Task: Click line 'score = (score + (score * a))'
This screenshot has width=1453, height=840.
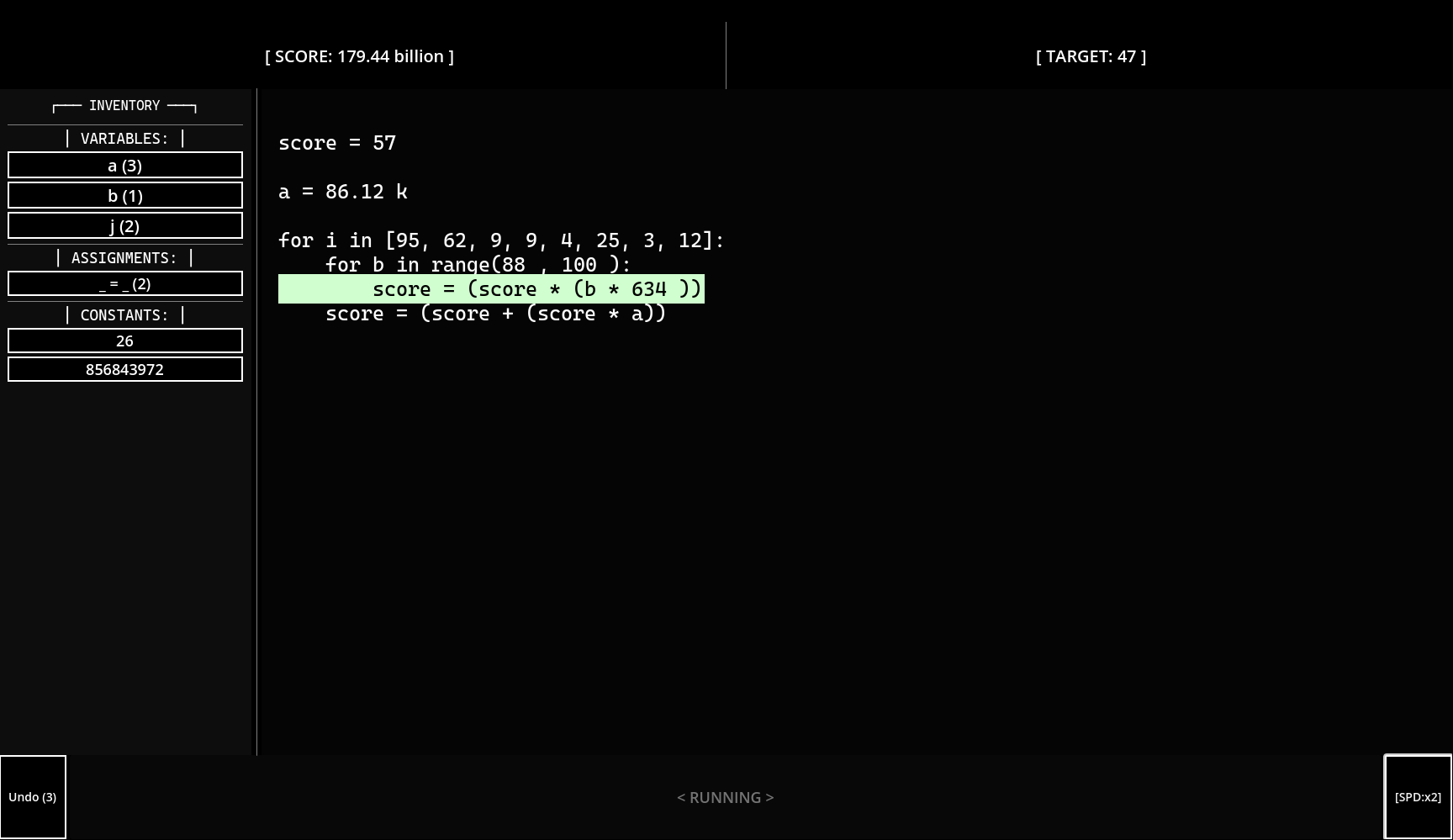Action: point(496,314)
